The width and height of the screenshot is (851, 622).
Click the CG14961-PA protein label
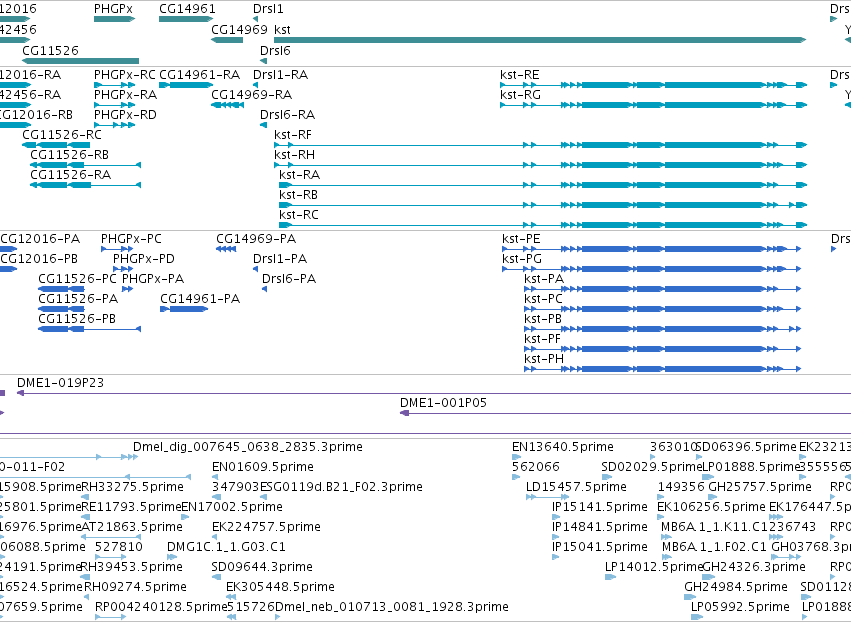tap(200, 299)
